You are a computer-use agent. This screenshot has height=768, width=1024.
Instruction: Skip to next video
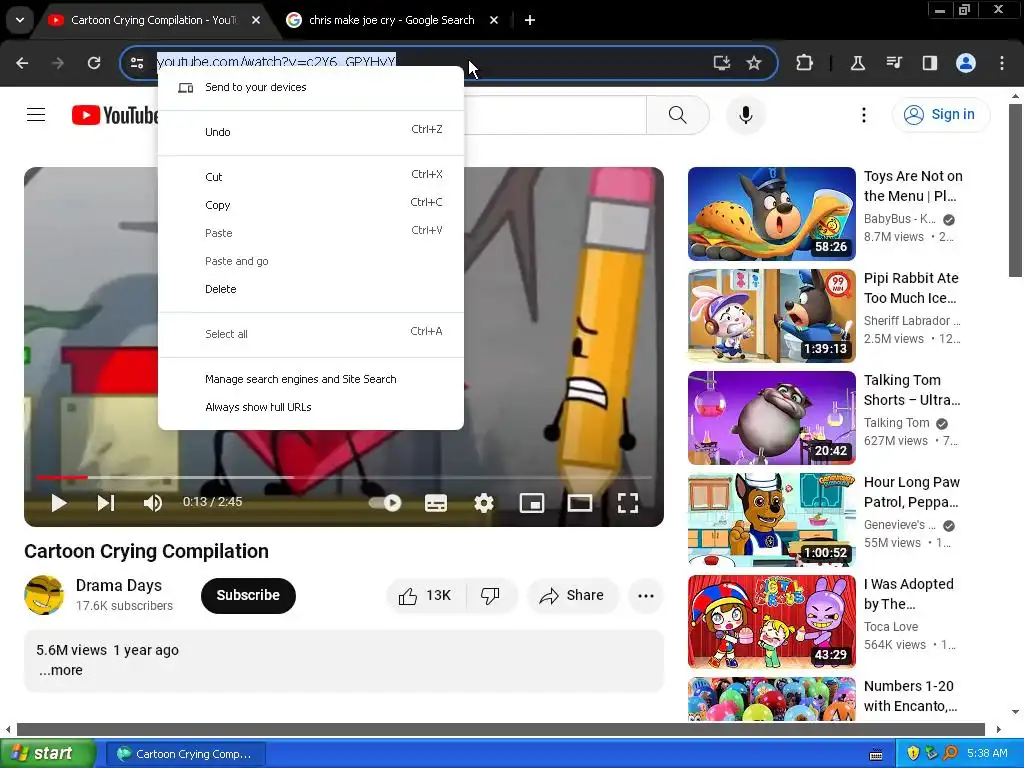106,503
